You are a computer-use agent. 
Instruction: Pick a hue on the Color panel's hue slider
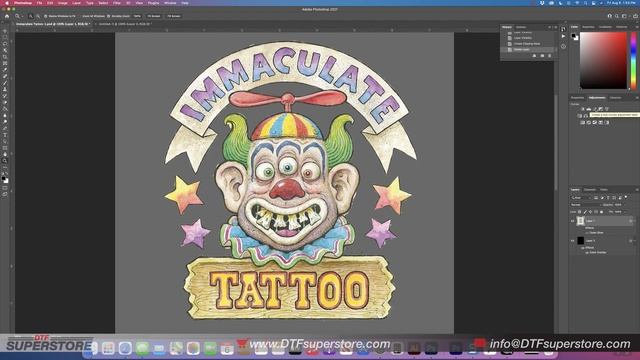coord(633,60)
